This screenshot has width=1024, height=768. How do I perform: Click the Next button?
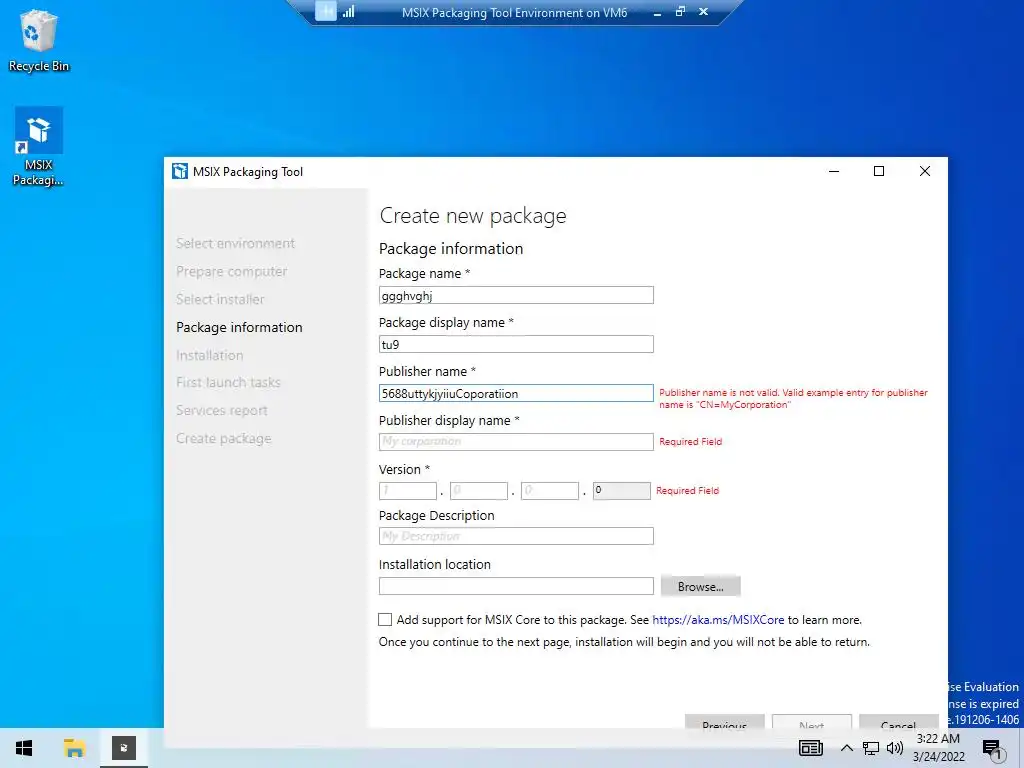(812, 722)
